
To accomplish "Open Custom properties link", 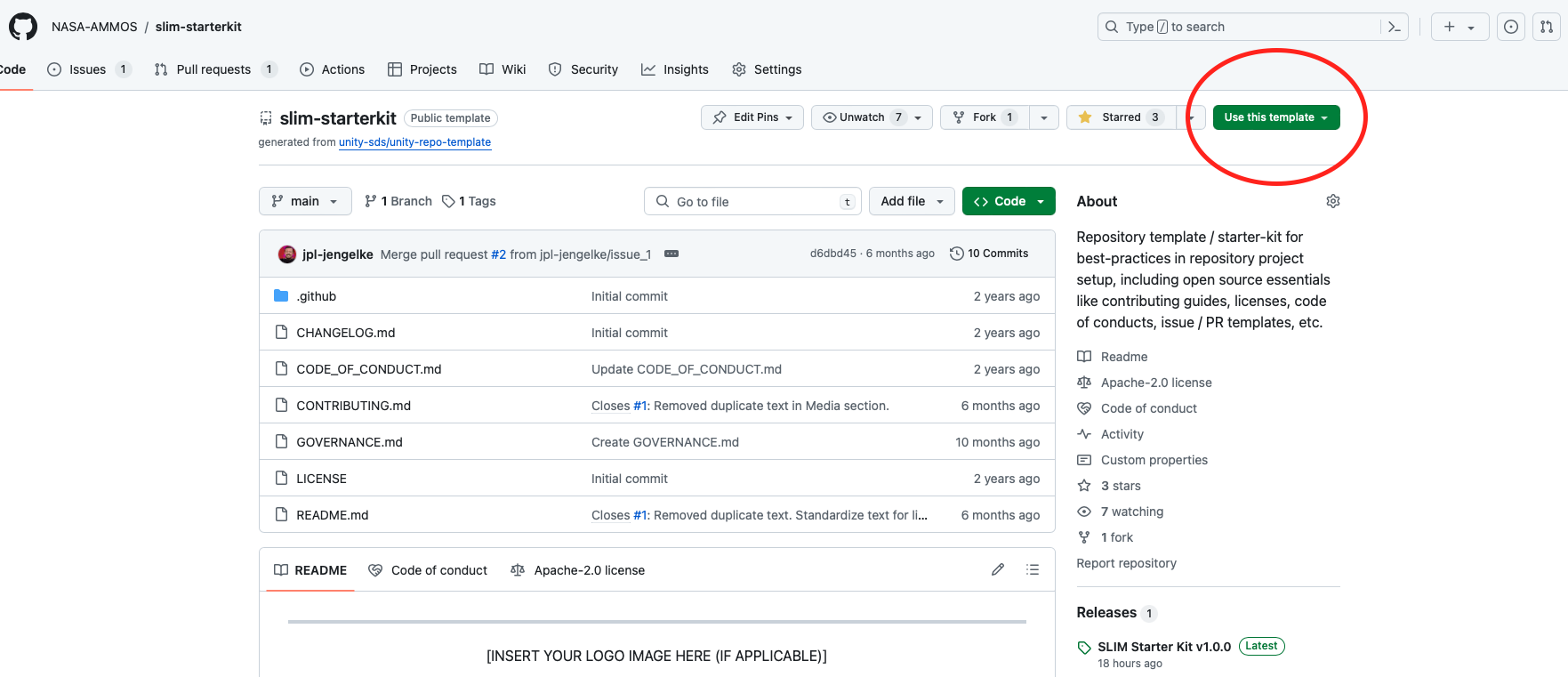I will pyautogui.click(x=1154, y=460).
